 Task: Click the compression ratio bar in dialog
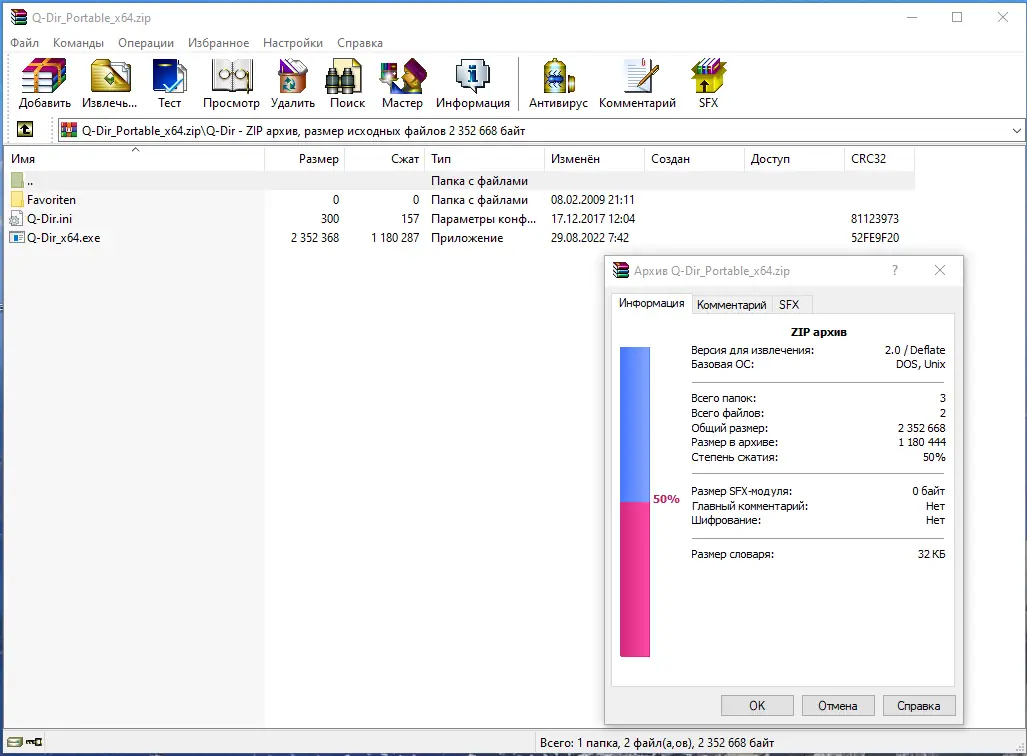point(635,501)
